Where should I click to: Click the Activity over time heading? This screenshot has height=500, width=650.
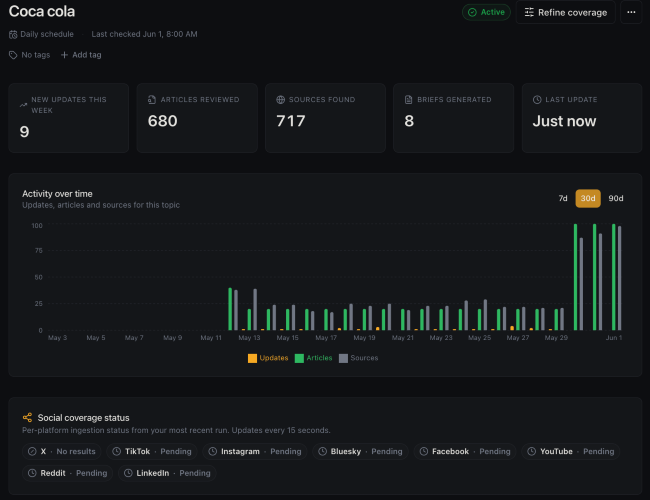pyautogui.click(x=57, y=194)
